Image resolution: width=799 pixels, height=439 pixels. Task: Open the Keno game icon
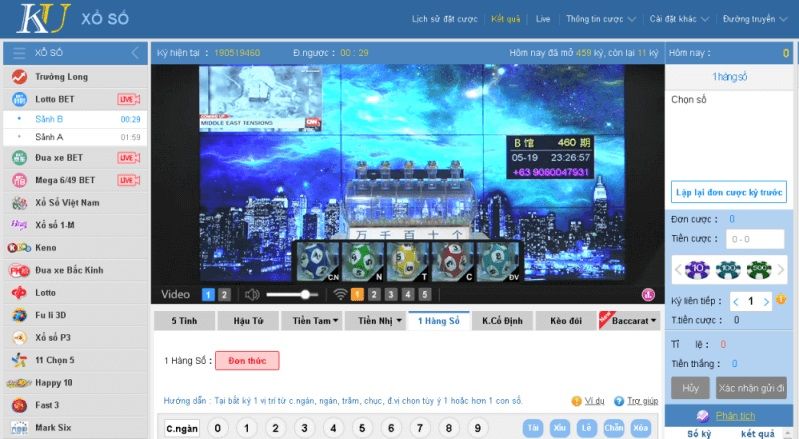(19, 248)
